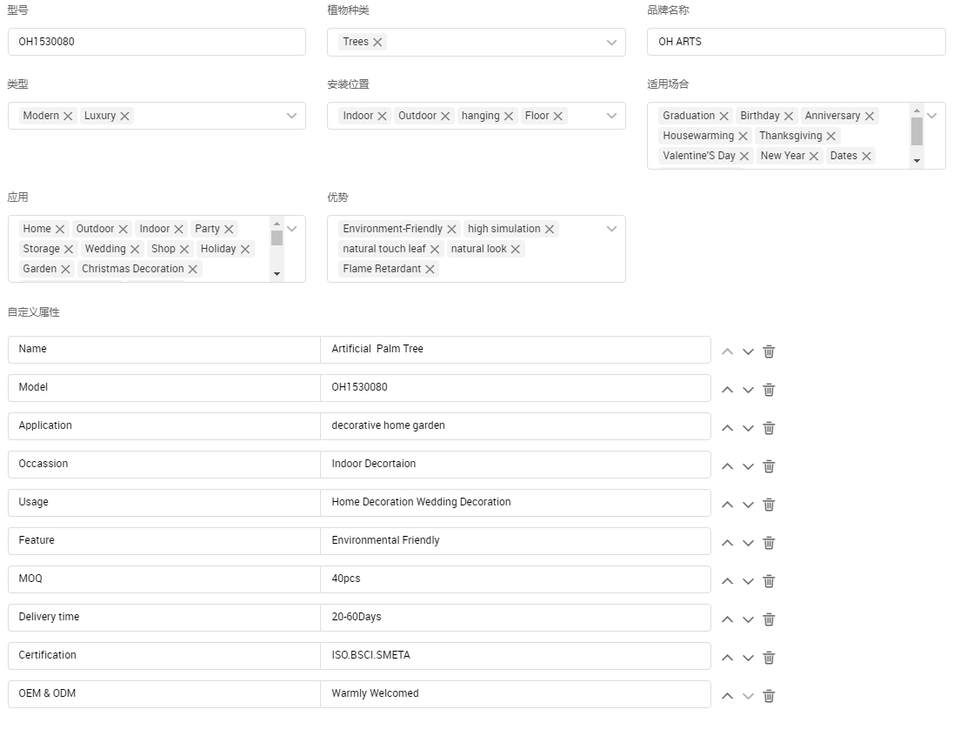The height and width of the screenshot is (736, 960).
Task: Remove the Thanksgiving tag
Action: (831, 136)
